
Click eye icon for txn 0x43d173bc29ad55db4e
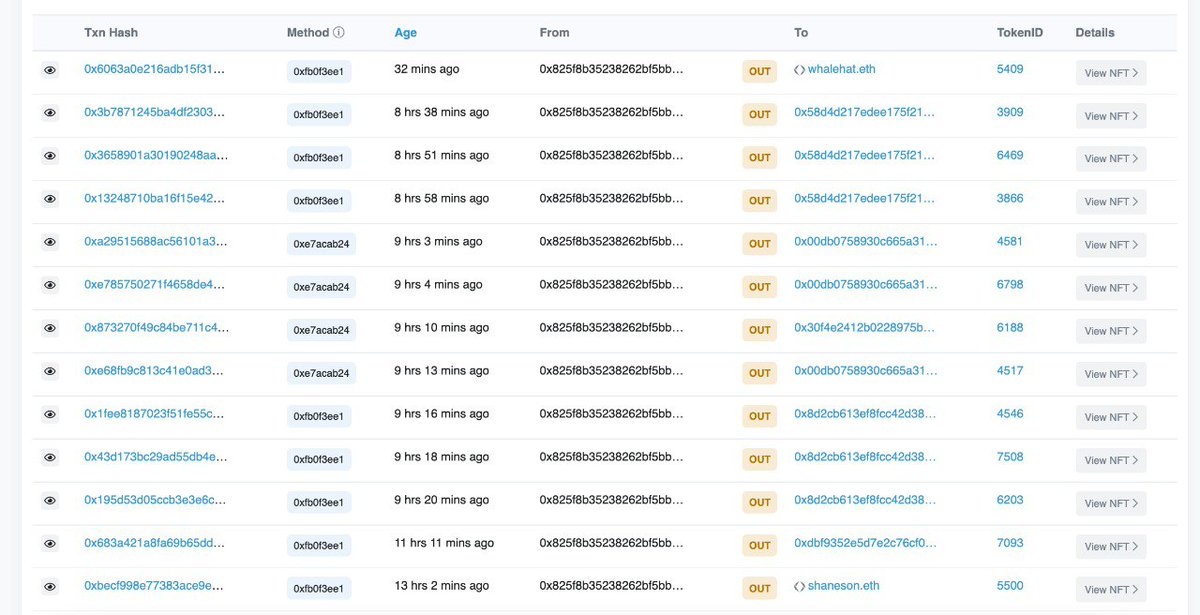(x=50, y=457)
